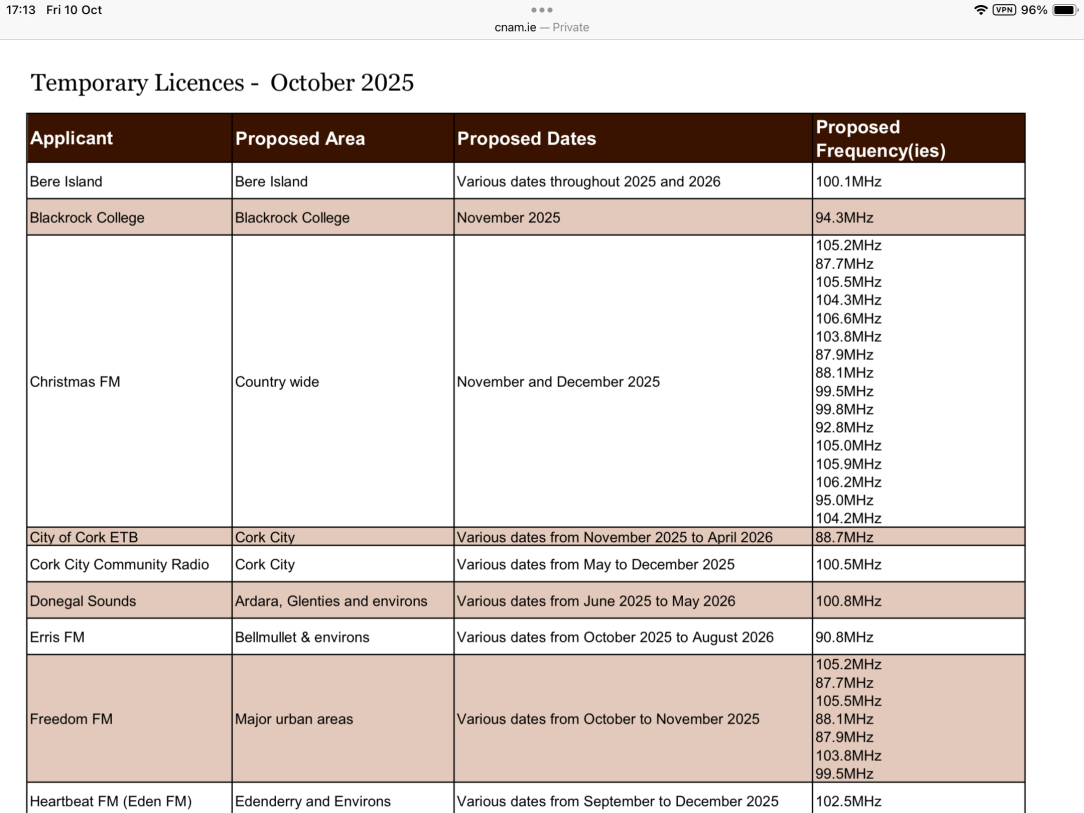Select the 90.8MHz frequency cell
This screenshot has width=1084, height=813.
[919, 637]
